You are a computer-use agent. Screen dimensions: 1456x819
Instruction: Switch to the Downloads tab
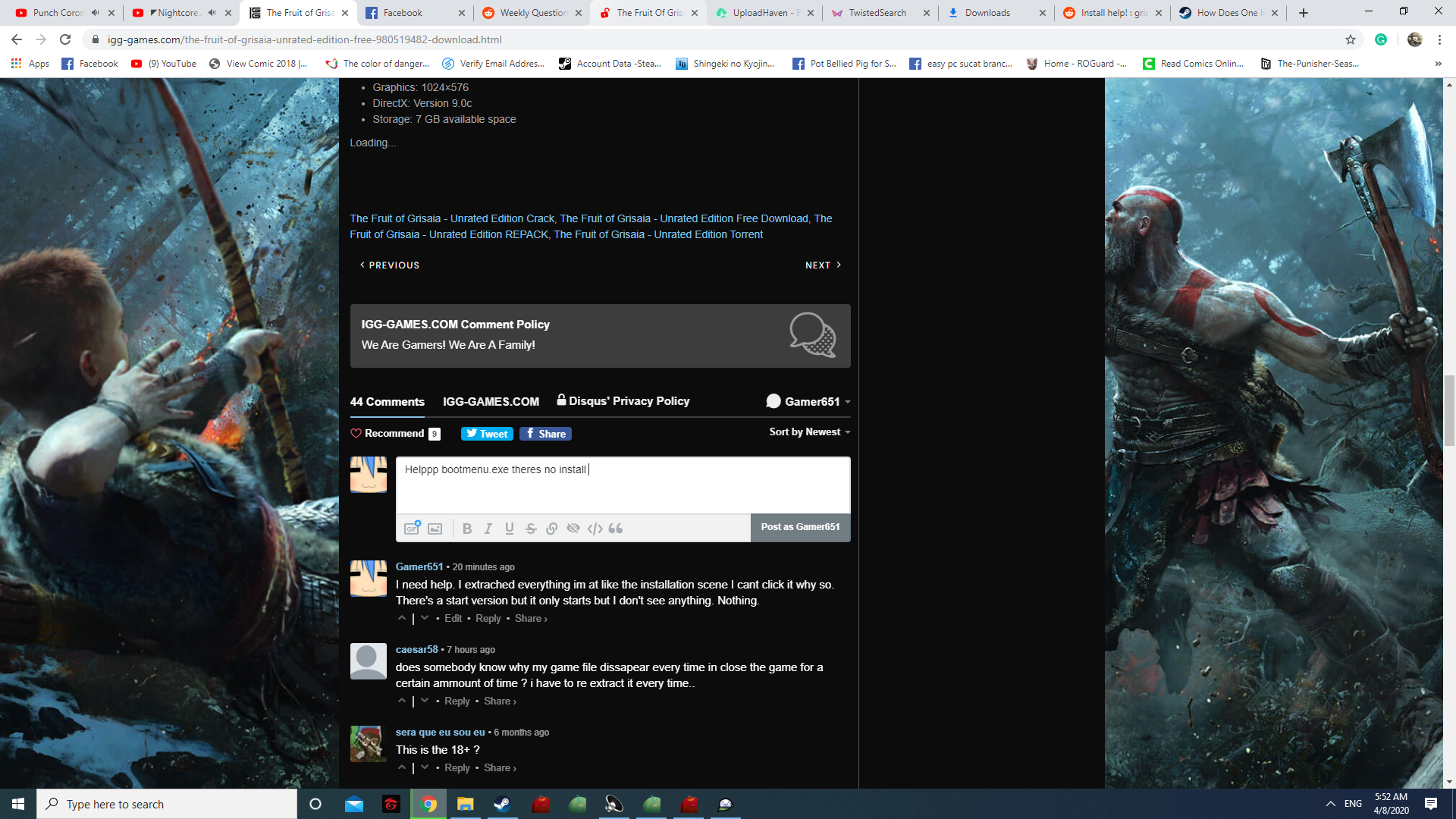(996, 13)
